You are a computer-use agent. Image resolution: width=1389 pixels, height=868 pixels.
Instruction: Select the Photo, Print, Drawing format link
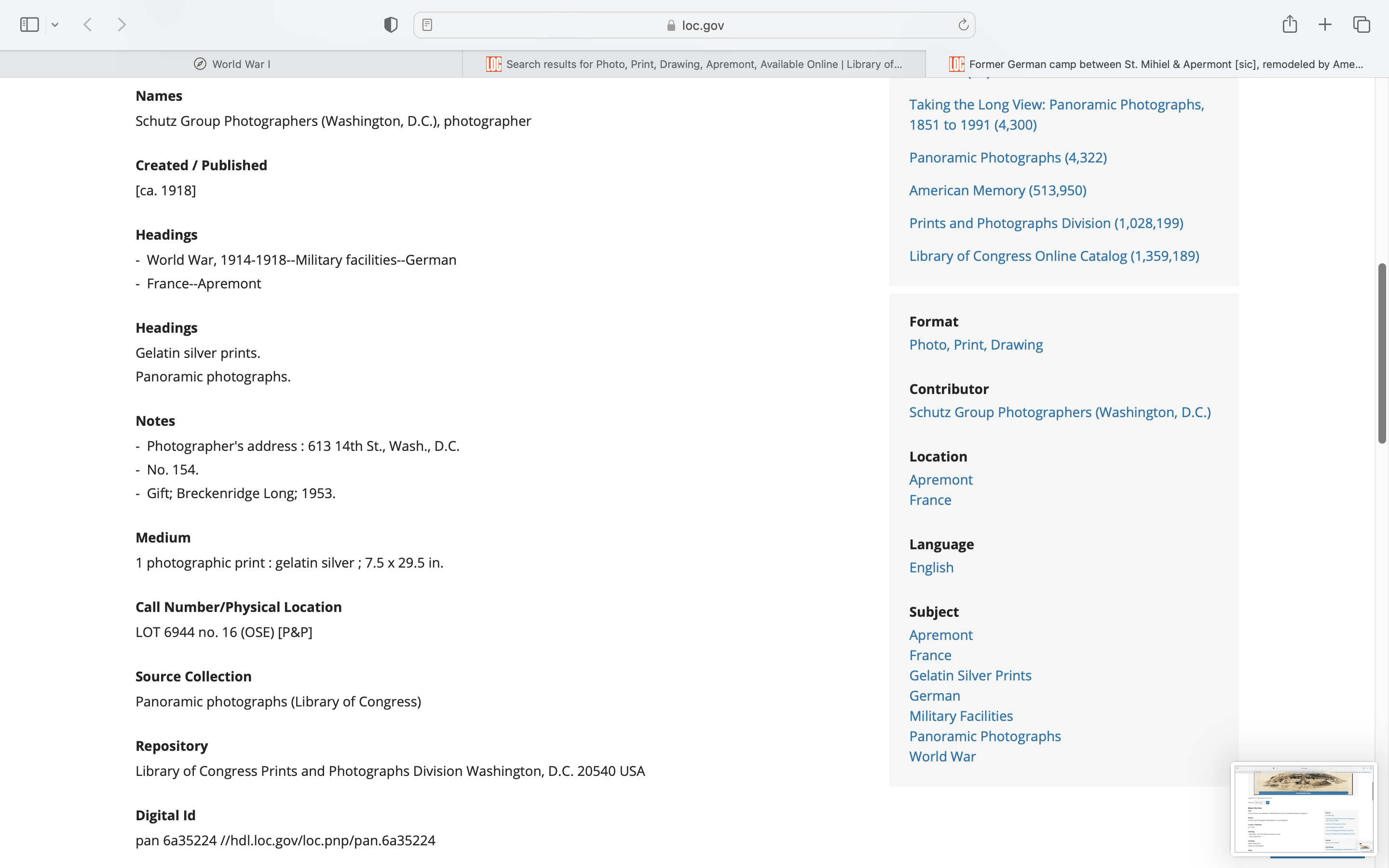pyautogui.click(x=976, y=345)
